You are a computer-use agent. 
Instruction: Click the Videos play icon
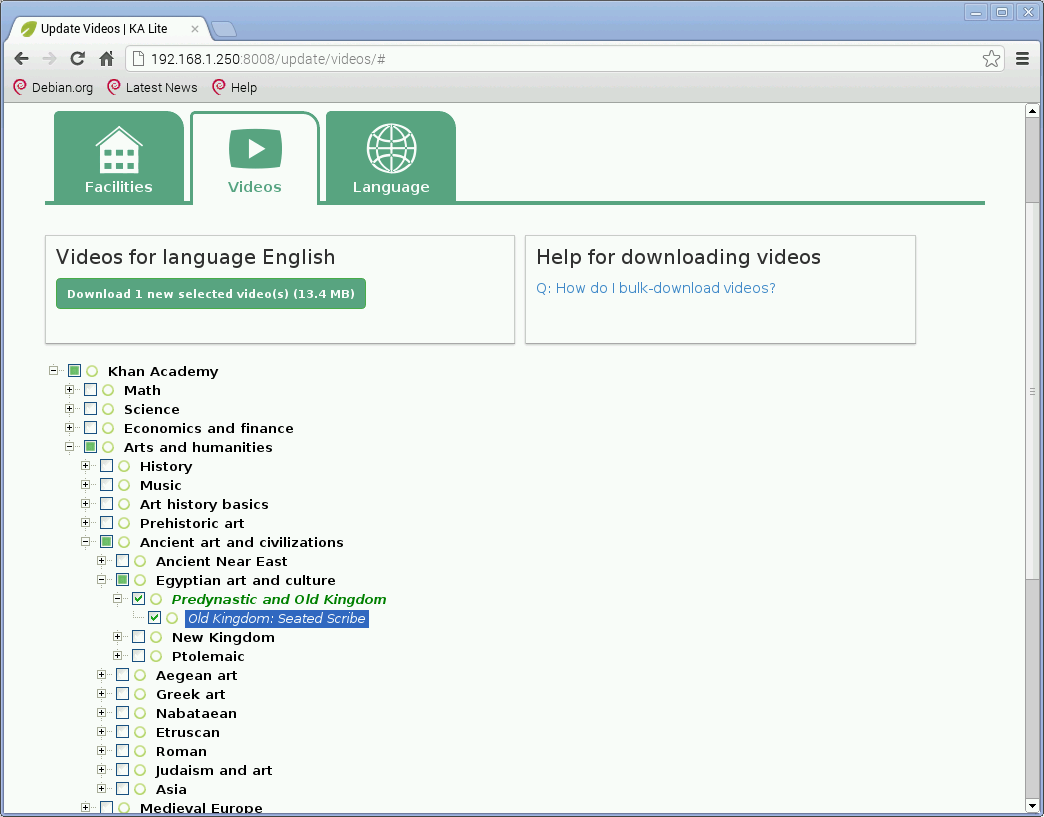(255, 149)
